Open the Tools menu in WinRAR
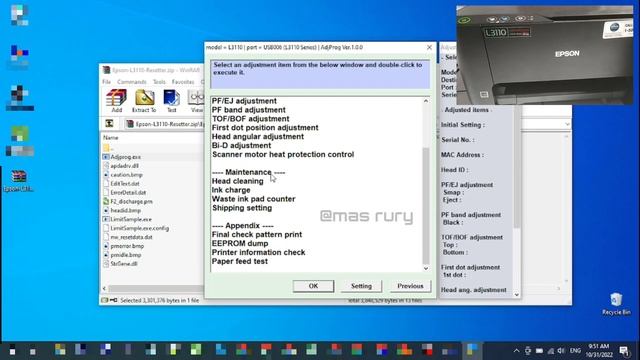The height and width of the screenshot is (360, 640). point(159,82)
